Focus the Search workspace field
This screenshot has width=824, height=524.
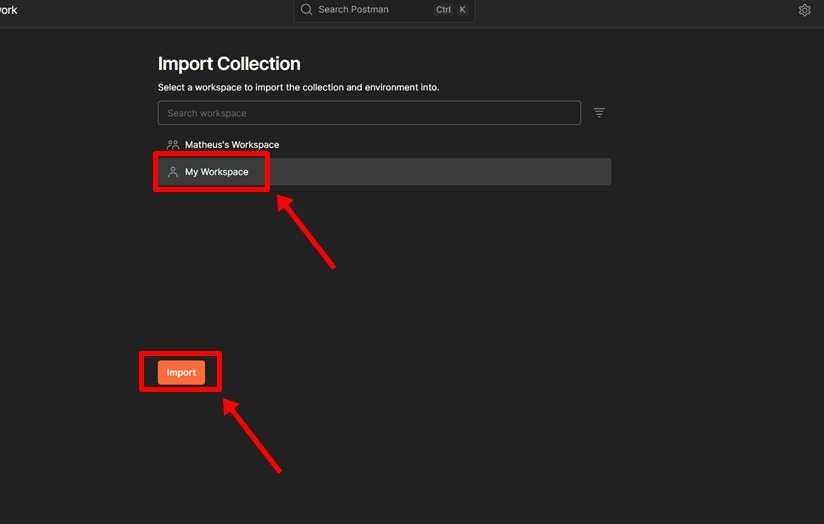click(x=369, y=113)
